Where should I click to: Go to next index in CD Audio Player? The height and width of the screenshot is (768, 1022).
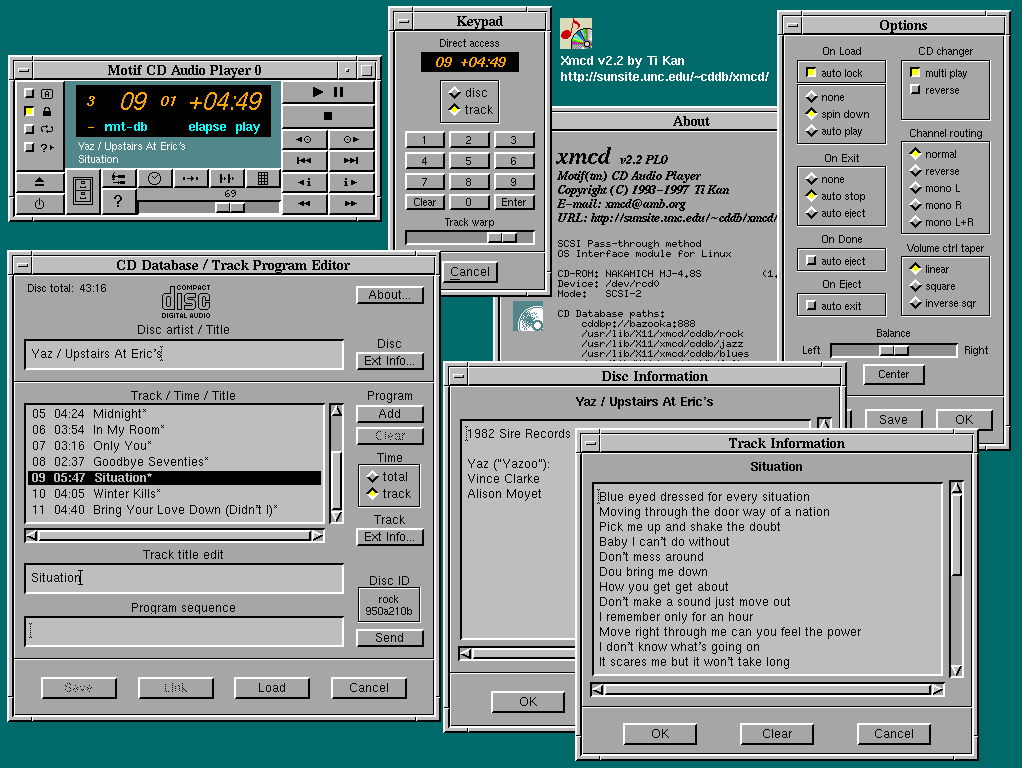(351, 182)
